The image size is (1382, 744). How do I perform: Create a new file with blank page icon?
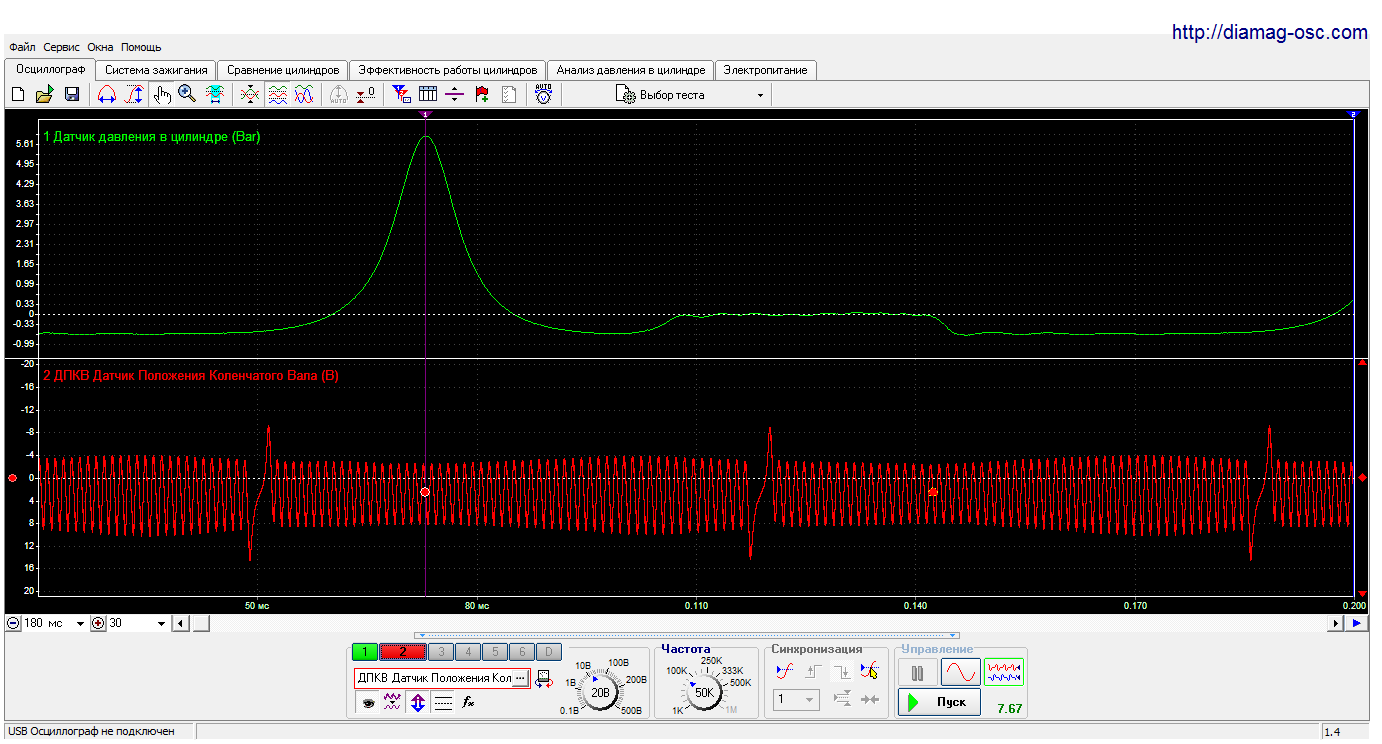[x=18, y=94]
